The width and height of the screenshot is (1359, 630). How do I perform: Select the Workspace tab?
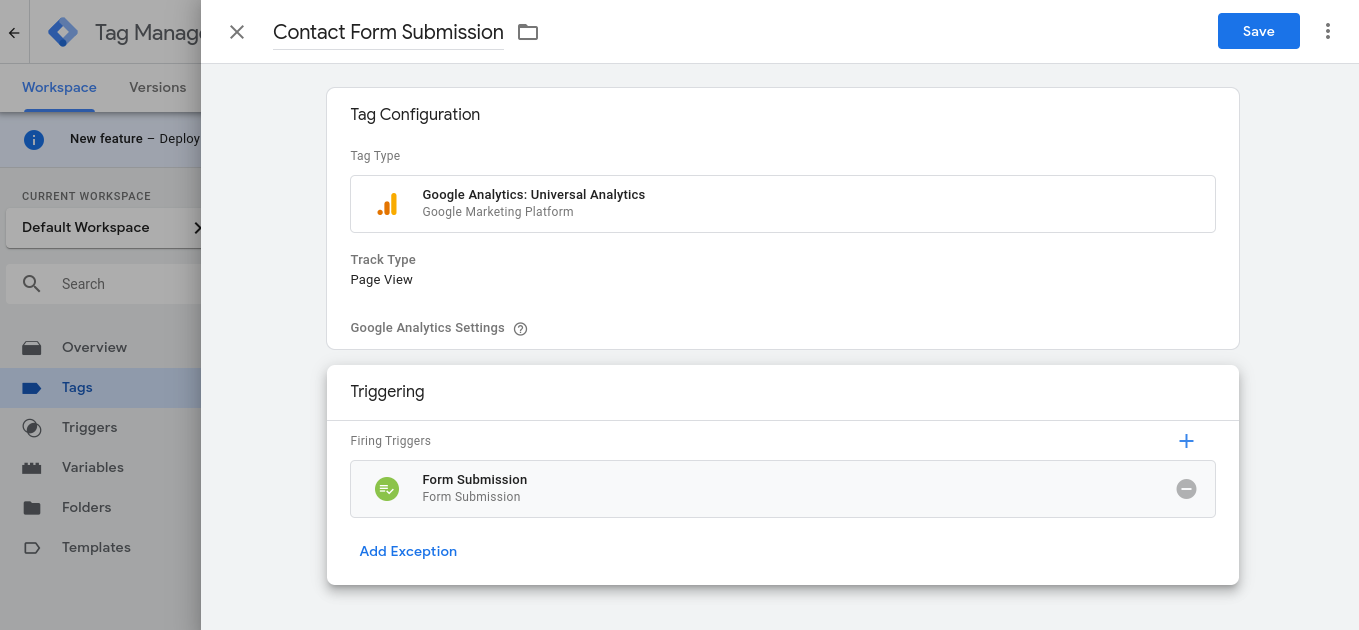59,87
